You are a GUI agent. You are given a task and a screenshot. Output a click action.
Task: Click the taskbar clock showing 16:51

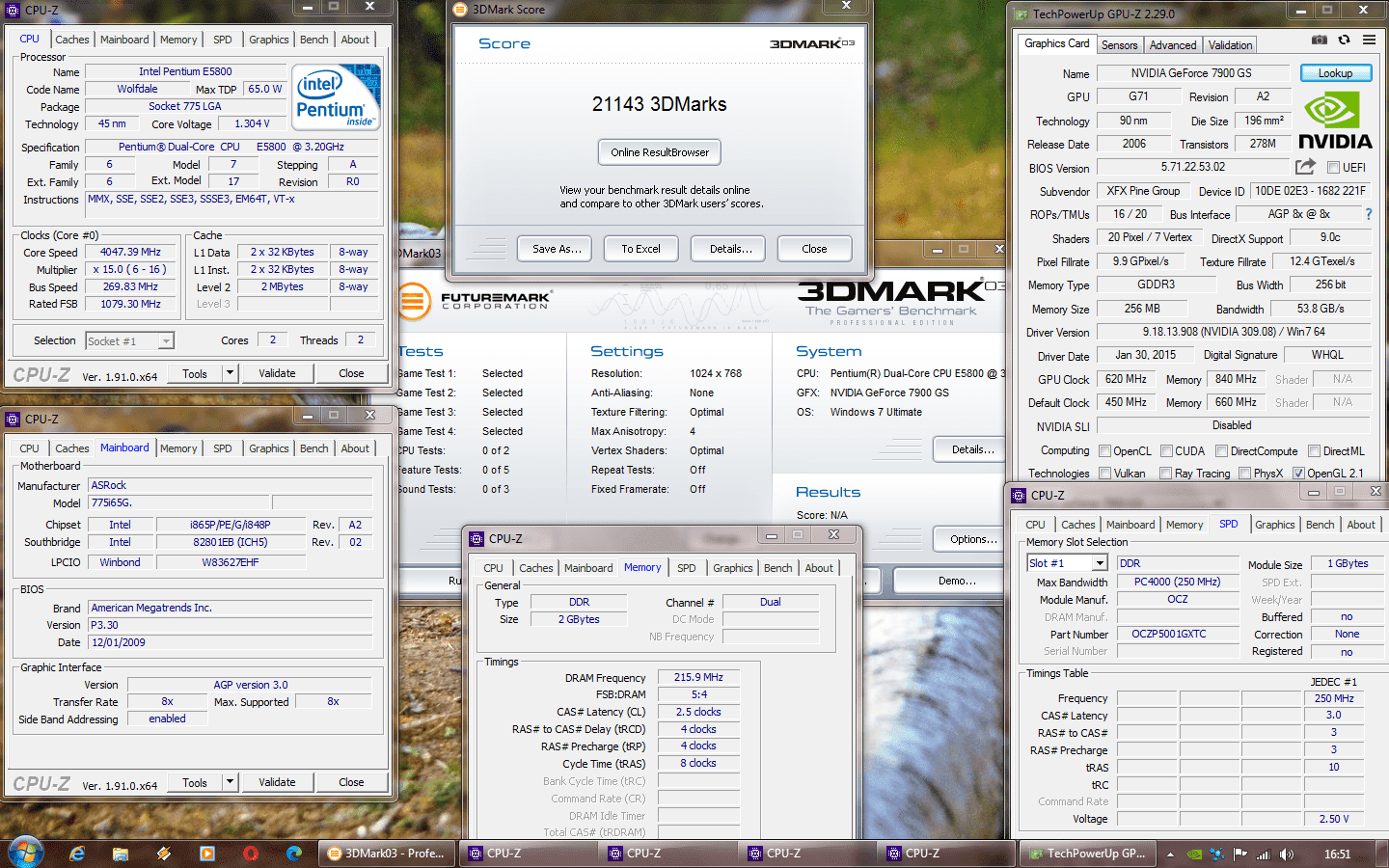(x=1337, y=854)
